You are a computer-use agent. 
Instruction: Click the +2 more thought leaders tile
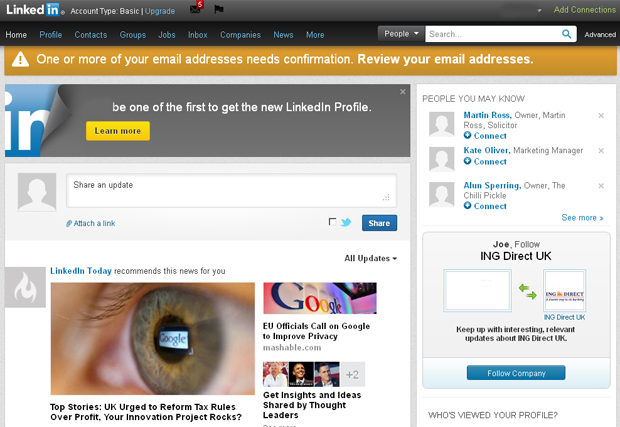click(x=352, y=374)
